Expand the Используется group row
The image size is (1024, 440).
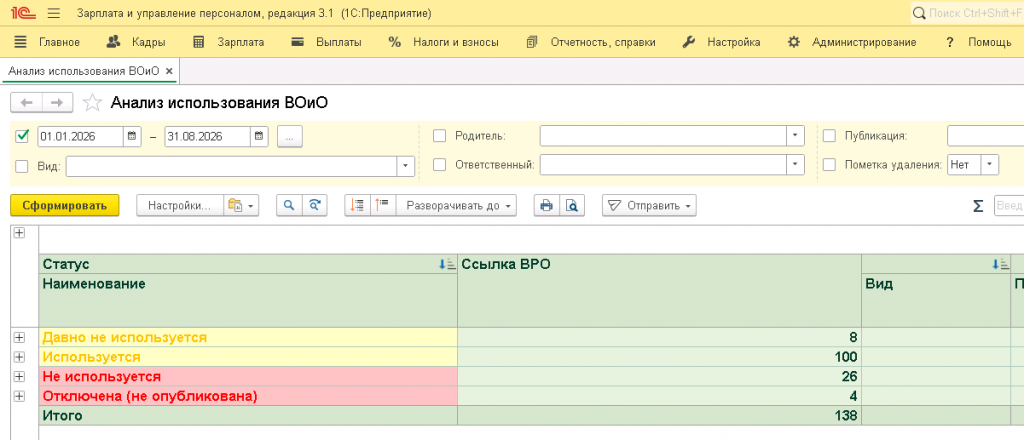pos(19,357)
